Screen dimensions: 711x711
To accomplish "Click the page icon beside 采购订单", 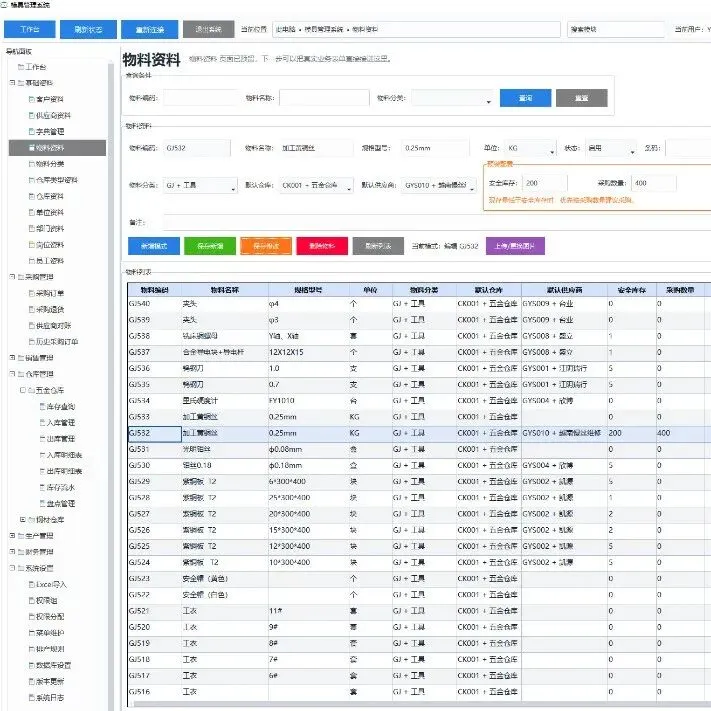I will click(x=31, y=293).
